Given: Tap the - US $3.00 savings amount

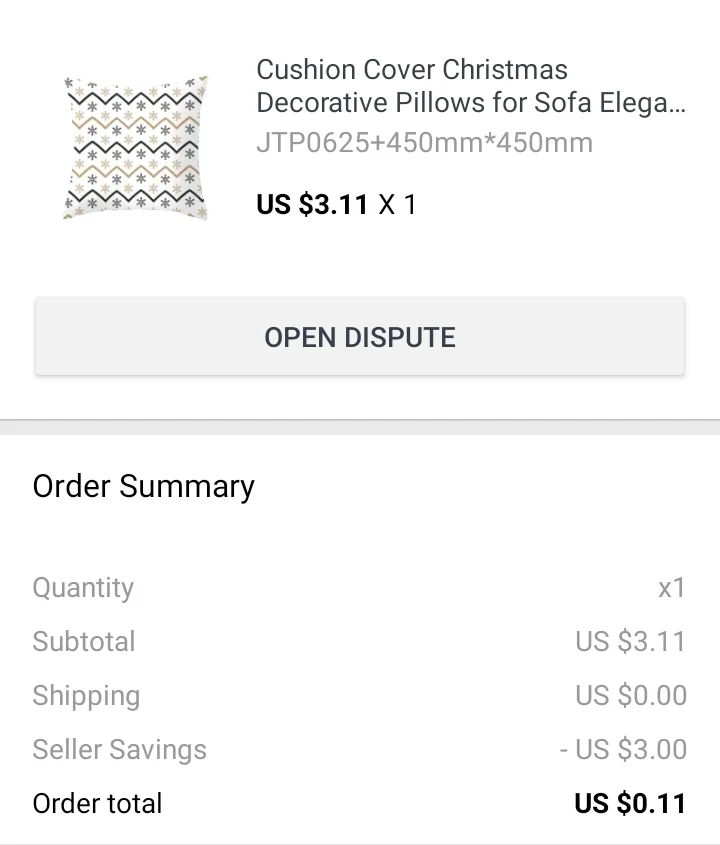Looking at the screenshot, I should point(623,750).
